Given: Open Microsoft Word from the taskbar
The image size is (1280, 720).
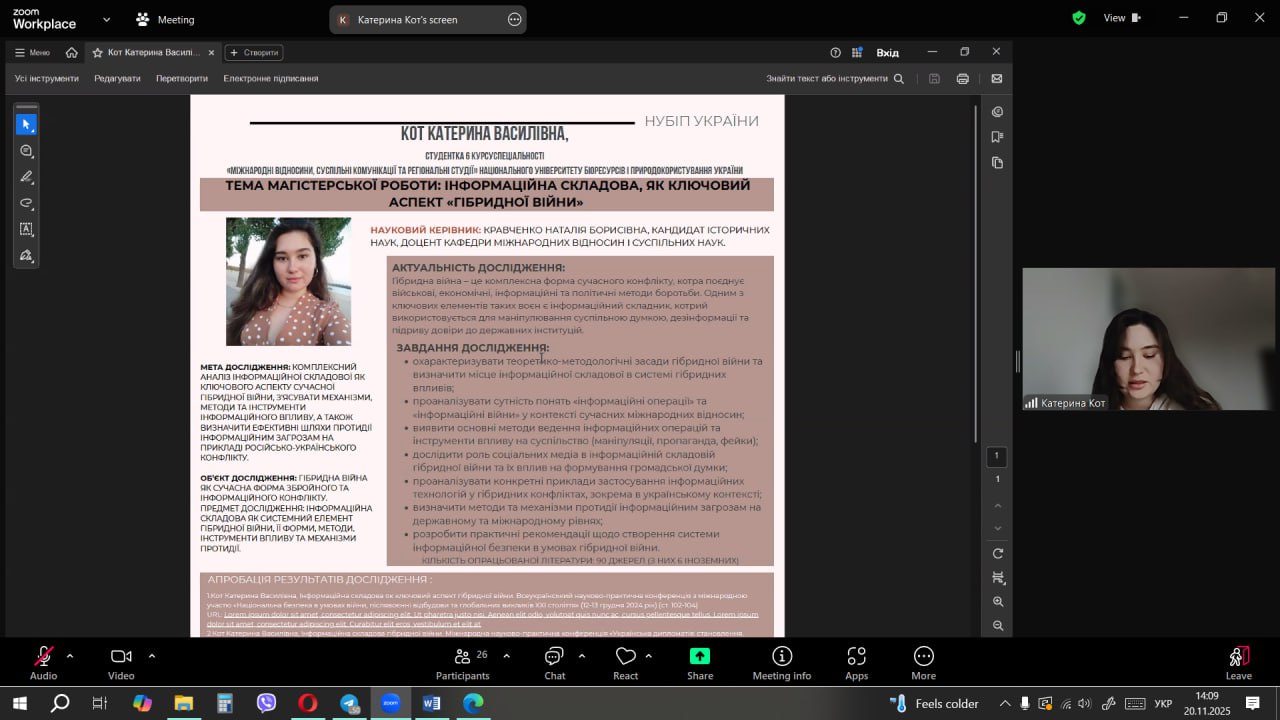Looking at the screenshot, I should (x=431, y=703).
